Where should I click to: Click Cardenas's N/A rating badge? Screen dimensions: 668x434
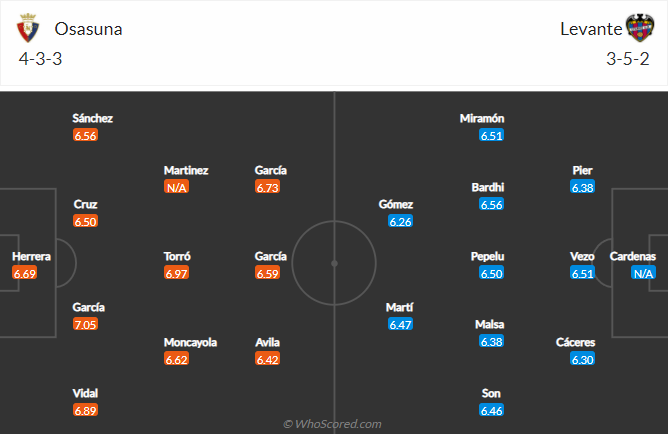point(643,273)
